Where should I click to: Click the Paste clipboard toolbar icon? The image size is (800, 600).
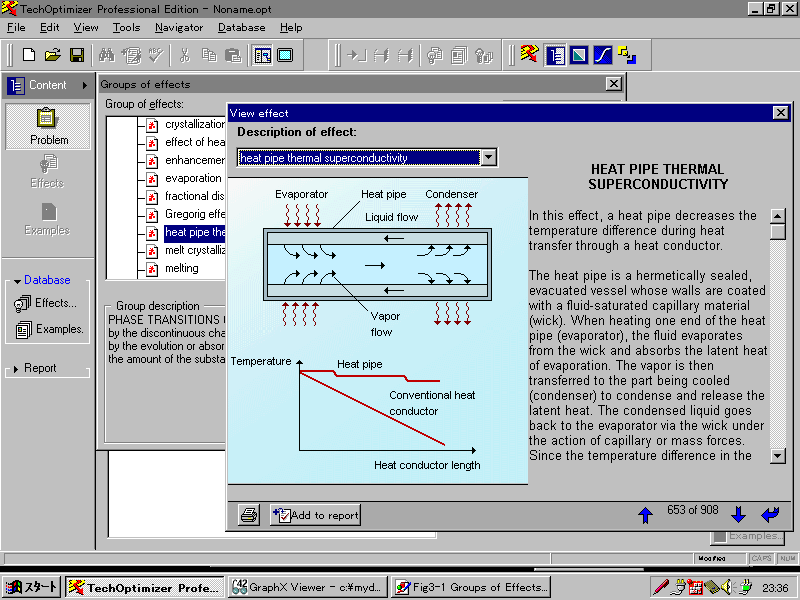[233, 55]
